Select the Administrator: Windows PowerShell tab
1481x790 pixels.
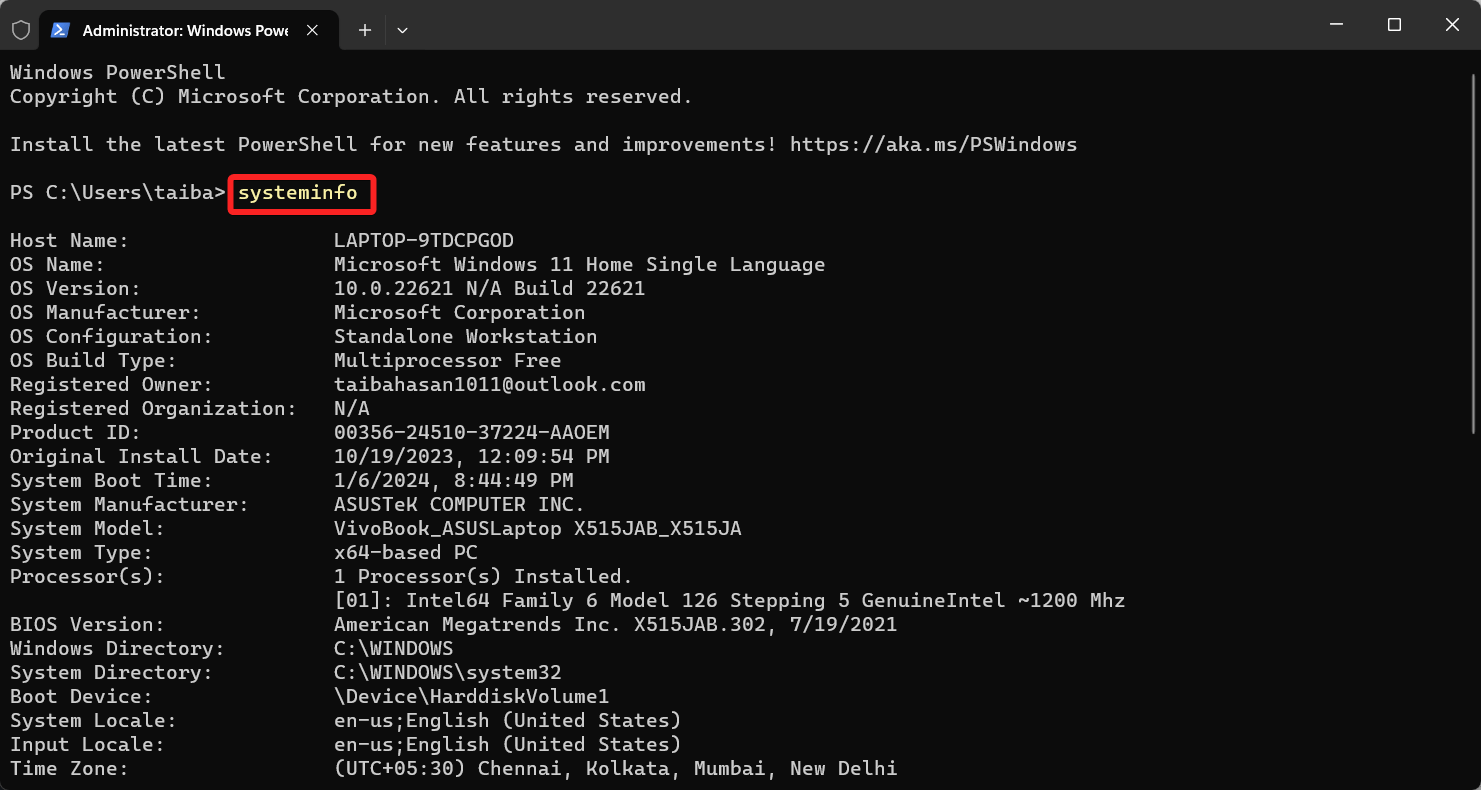click(185, 30)
